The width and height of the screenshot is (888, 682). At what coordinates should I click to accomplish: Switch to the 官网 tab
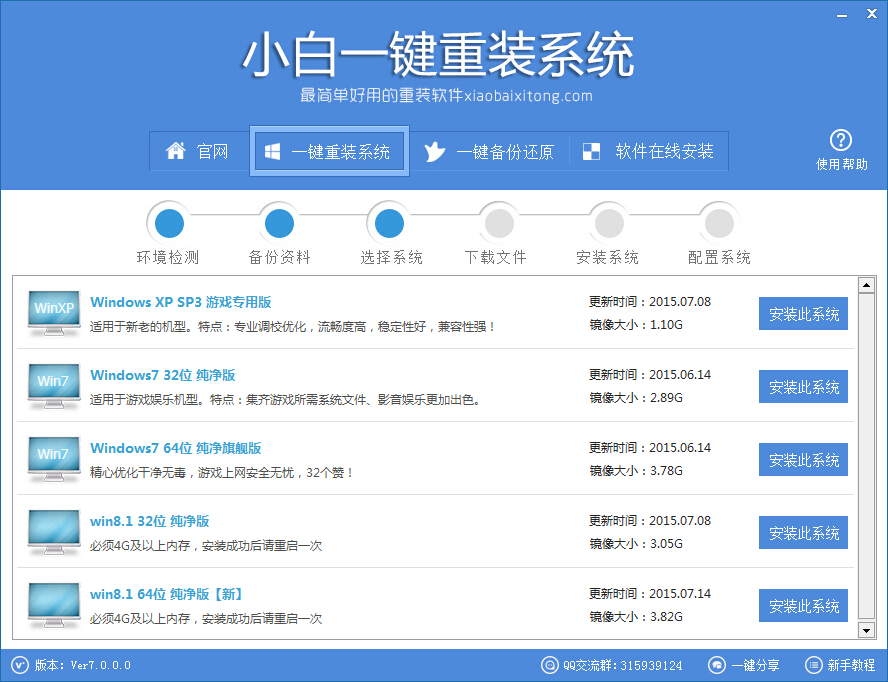click(200, 151)
